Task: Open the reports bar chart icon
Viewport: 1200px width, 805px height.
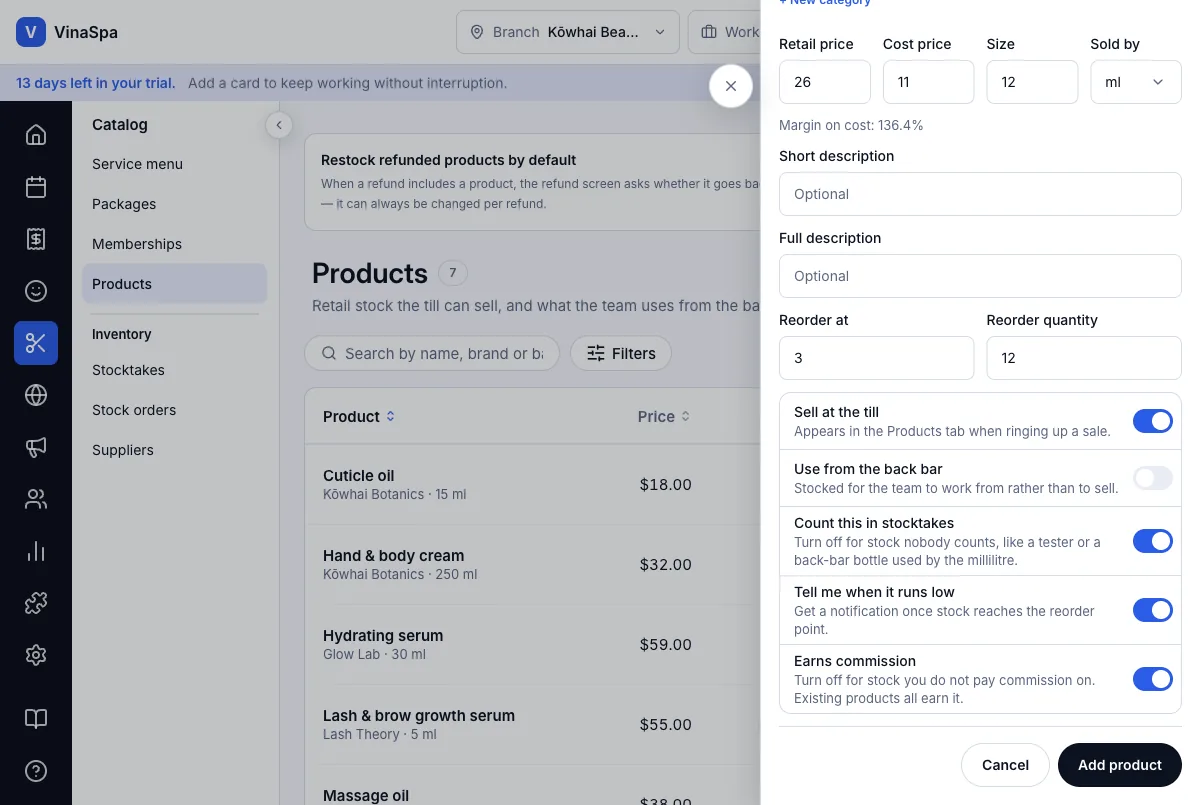Action: (x=36, y=551)
